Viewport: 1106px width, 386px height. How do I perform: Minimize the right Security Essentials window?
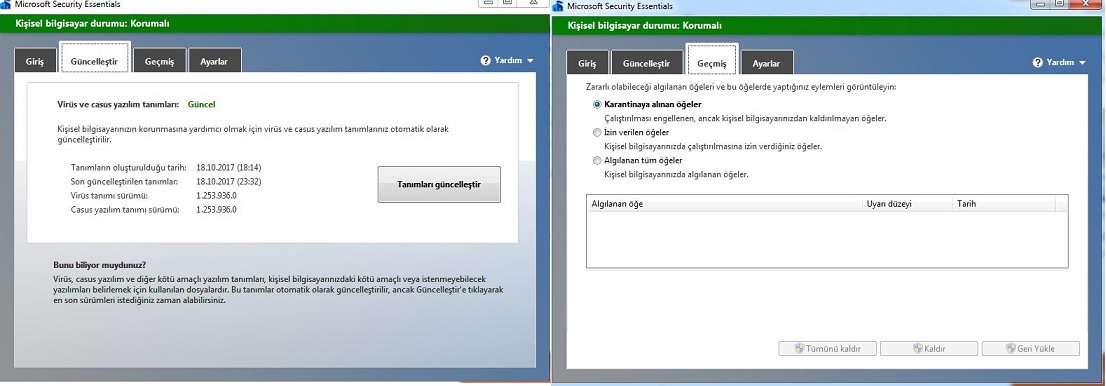click(1041, 4)
